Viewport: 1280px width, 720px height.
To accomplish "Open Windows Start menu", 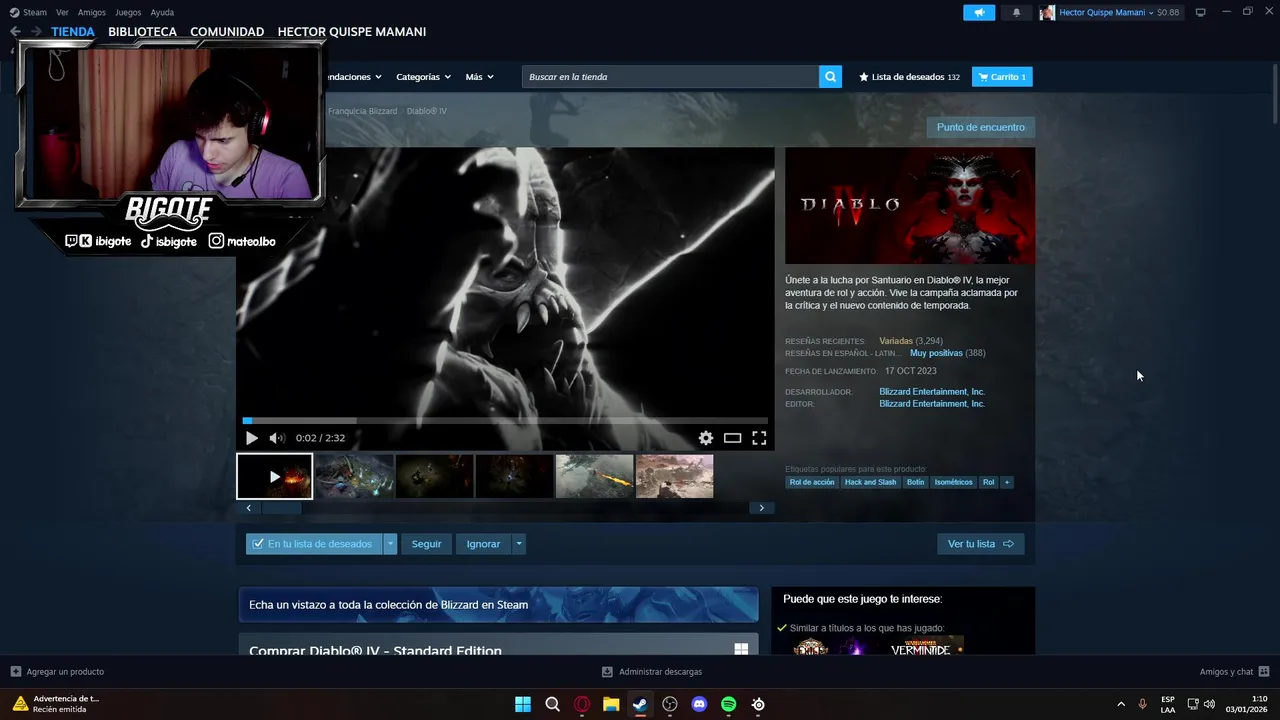I will [523, 704].
